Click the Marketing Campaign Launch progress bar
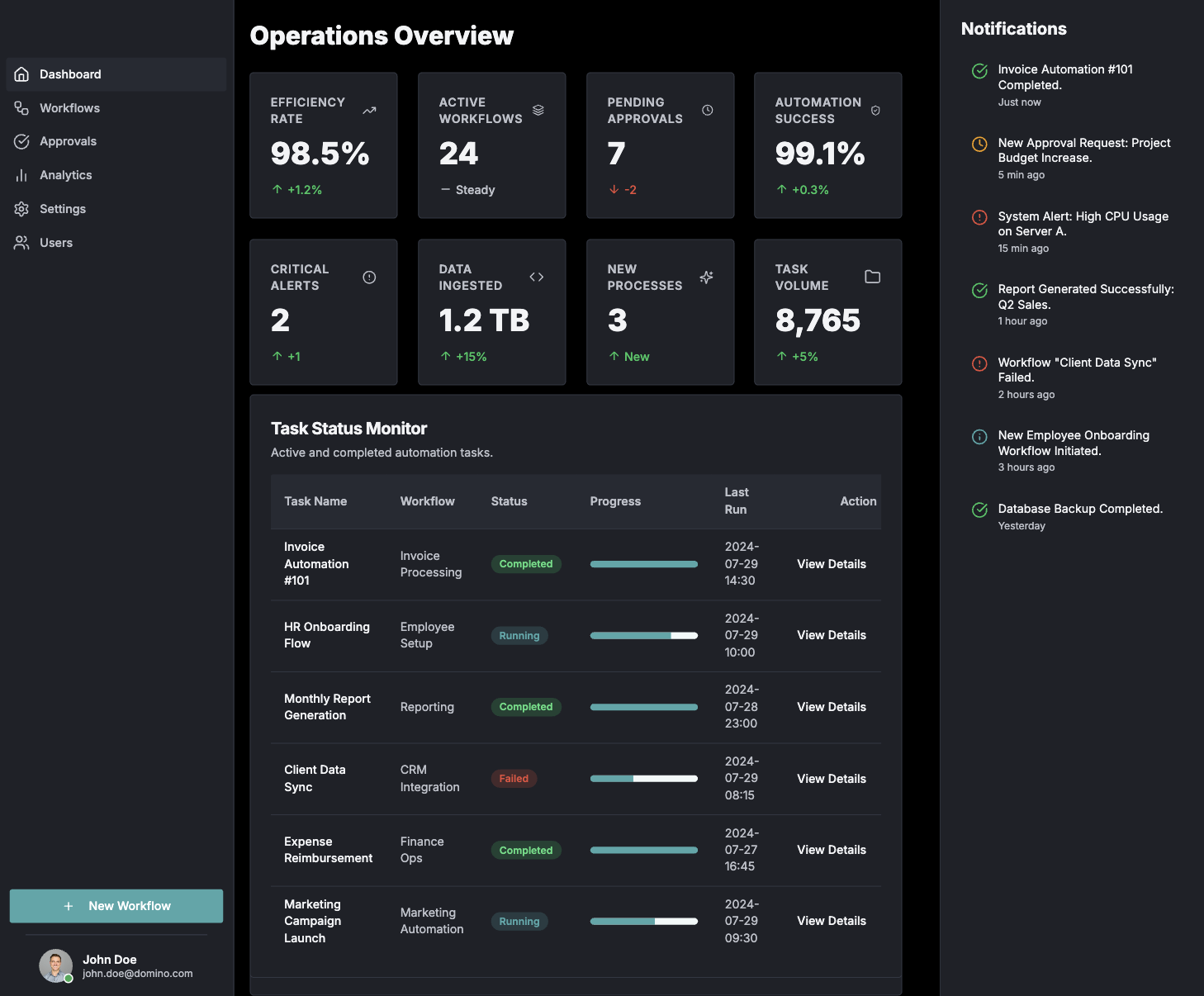Viewport: 1204px width, 996px height. point(643,921)
